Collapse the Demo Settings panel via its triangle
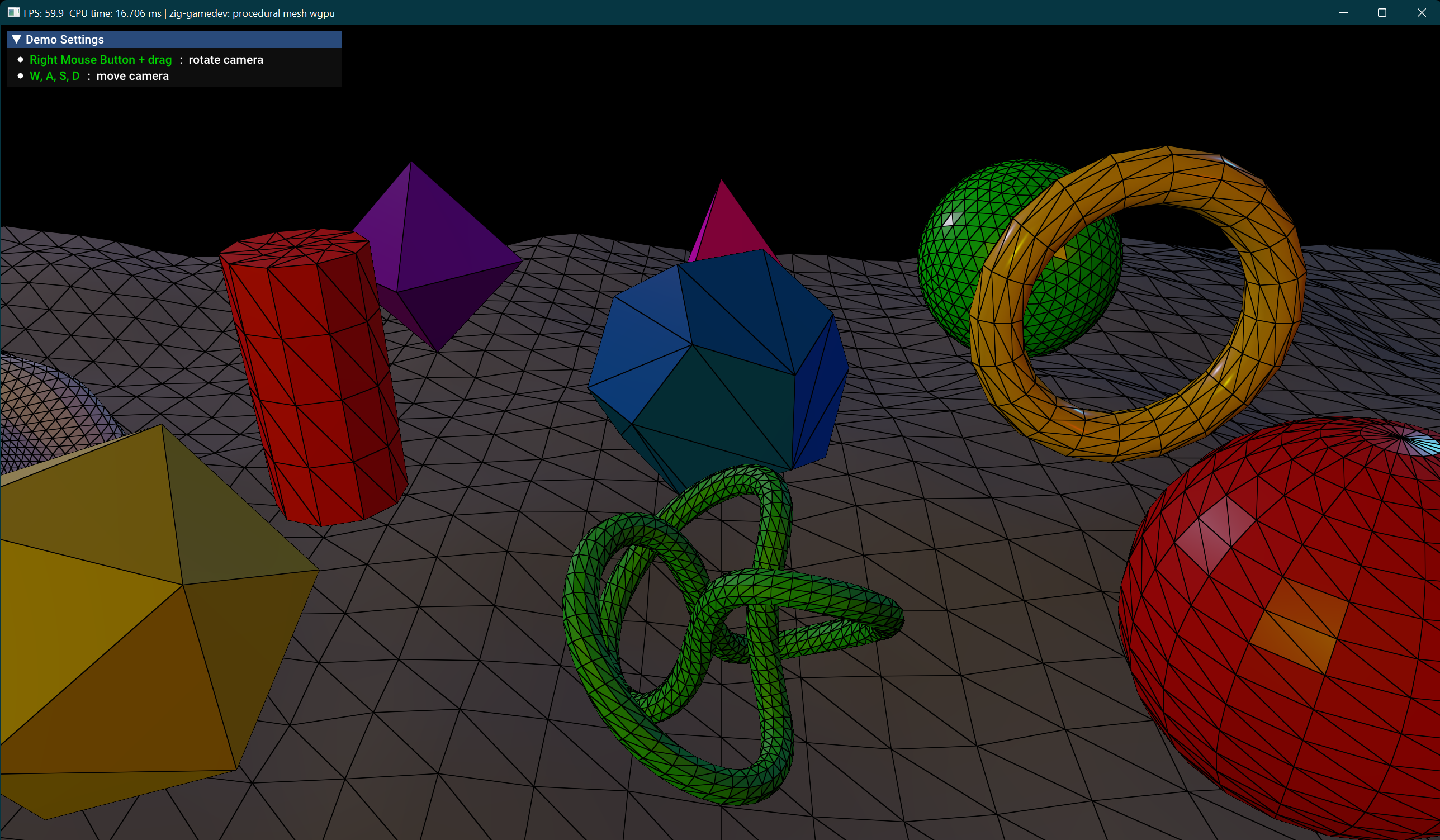Image resolution: width=1440 pixels, height=840 pixels. 16,40
